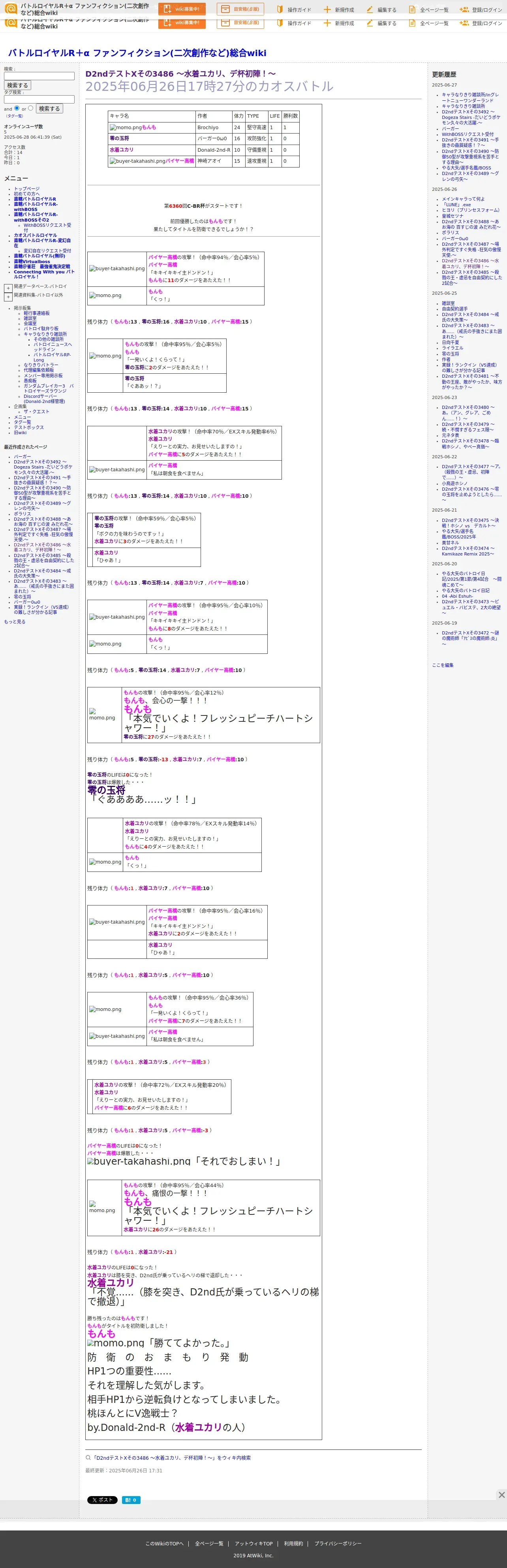
Task: Click the 新規作成 plus icon in the topmost header
Action: [x=327, y=10]
